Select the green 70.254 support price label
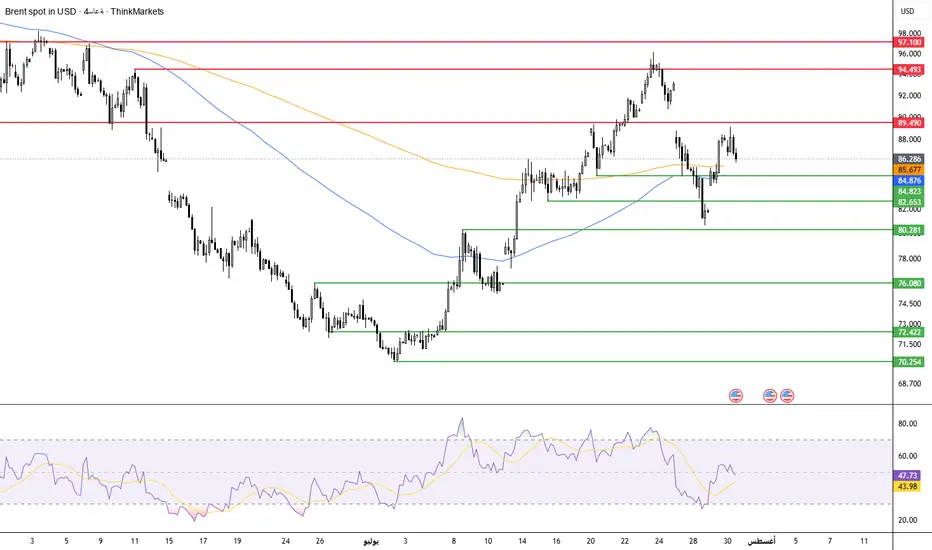932x550 pixels. (909, 362)
